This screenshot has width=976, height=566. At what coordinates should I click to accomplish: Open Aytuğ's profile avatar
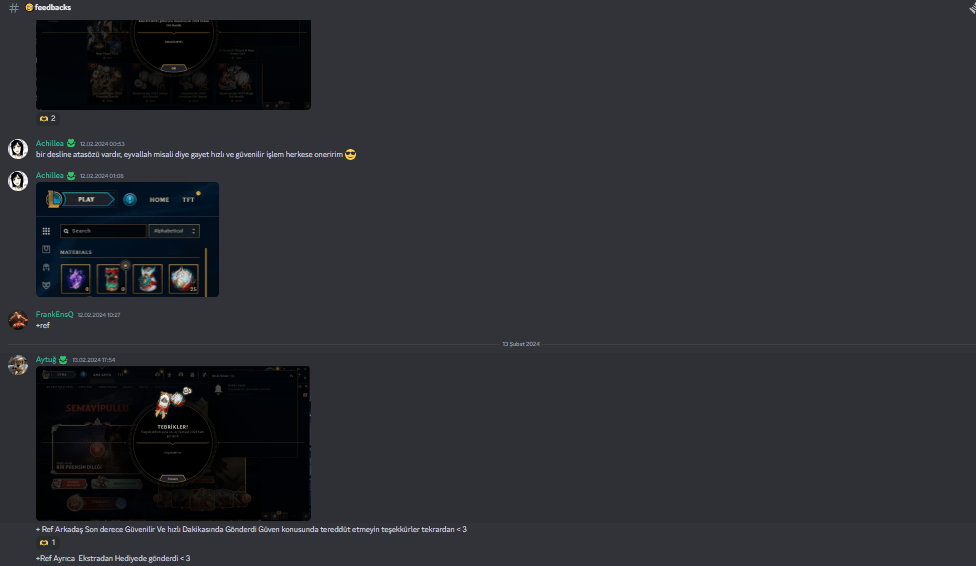(17, 365)
